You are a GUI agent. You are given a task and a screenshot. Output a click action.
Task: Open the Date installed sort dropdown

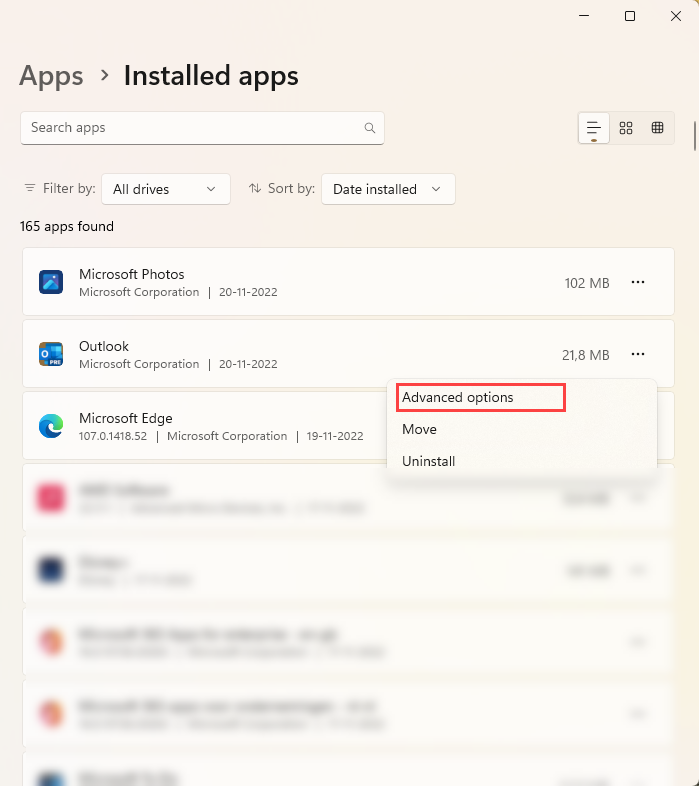pyautogui.click(x=388, y=189)
